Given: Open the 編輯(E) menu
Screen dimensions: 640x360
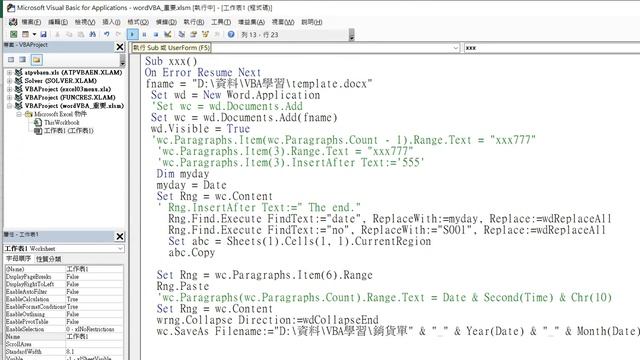Looking at the screenshot, I should pos(58,22).
